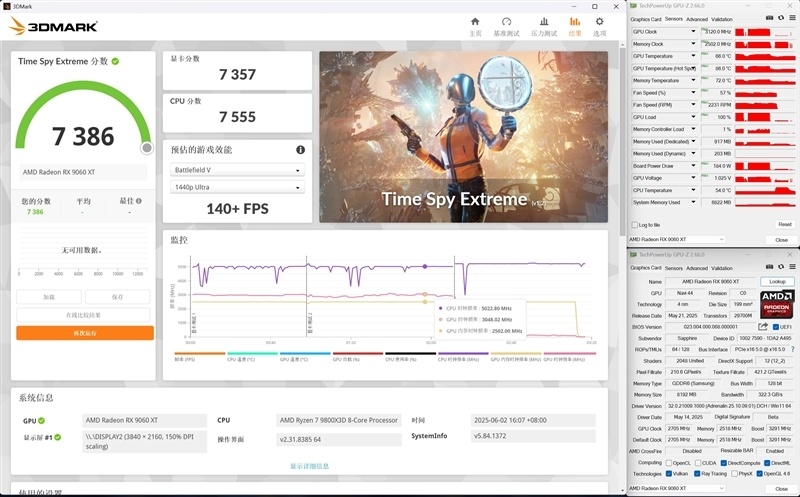
Task: Open the options gear (选项)
Action: pyautogui.click(x=599, y=27)
